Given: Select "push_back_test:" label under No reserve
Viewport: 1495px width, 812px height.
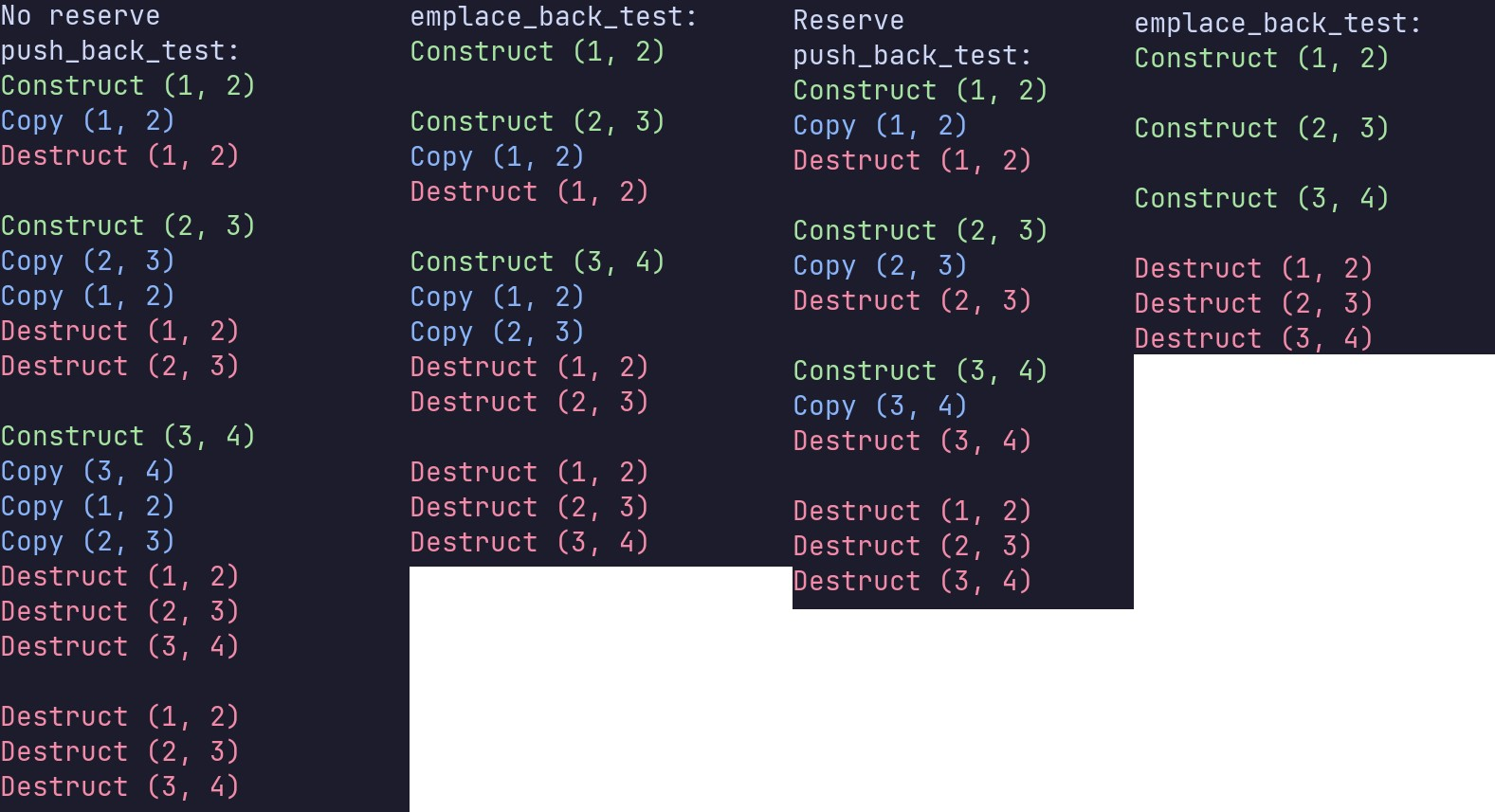Looking at the screenshot, I should (119, 51).
